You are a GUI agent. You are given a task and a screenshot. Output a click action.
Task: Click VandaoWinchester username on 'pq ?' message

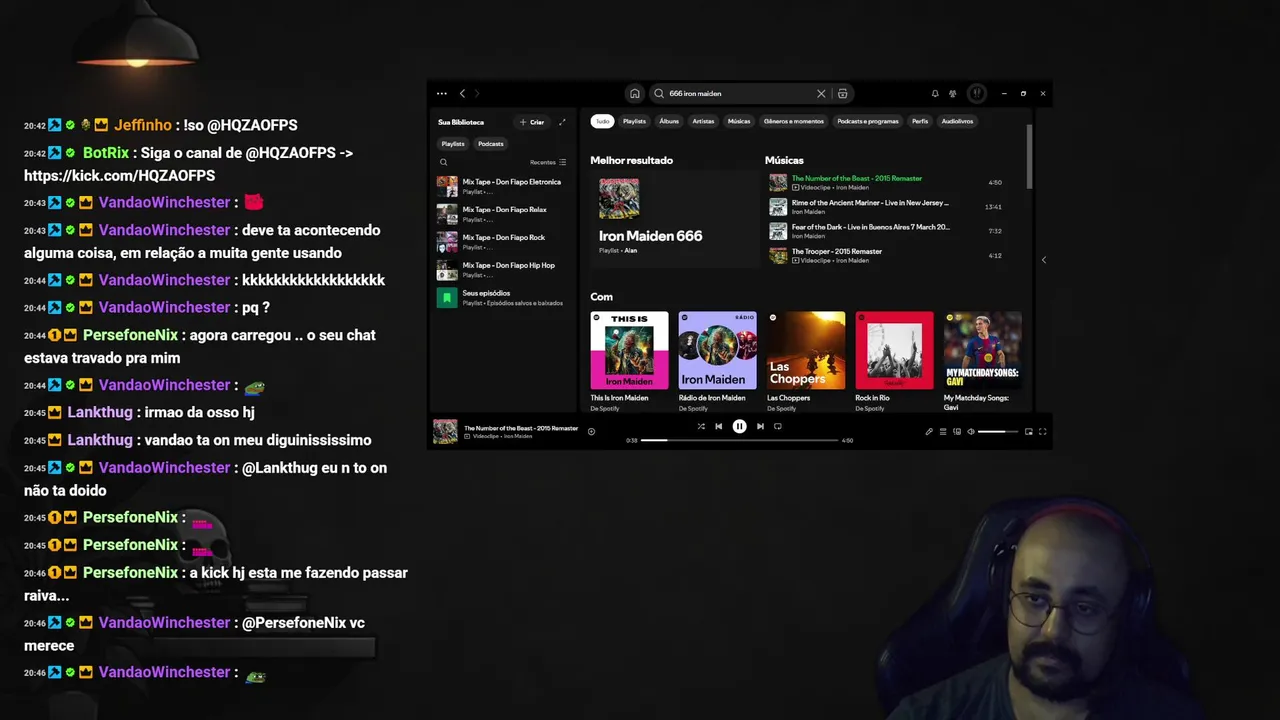point(164,307)
